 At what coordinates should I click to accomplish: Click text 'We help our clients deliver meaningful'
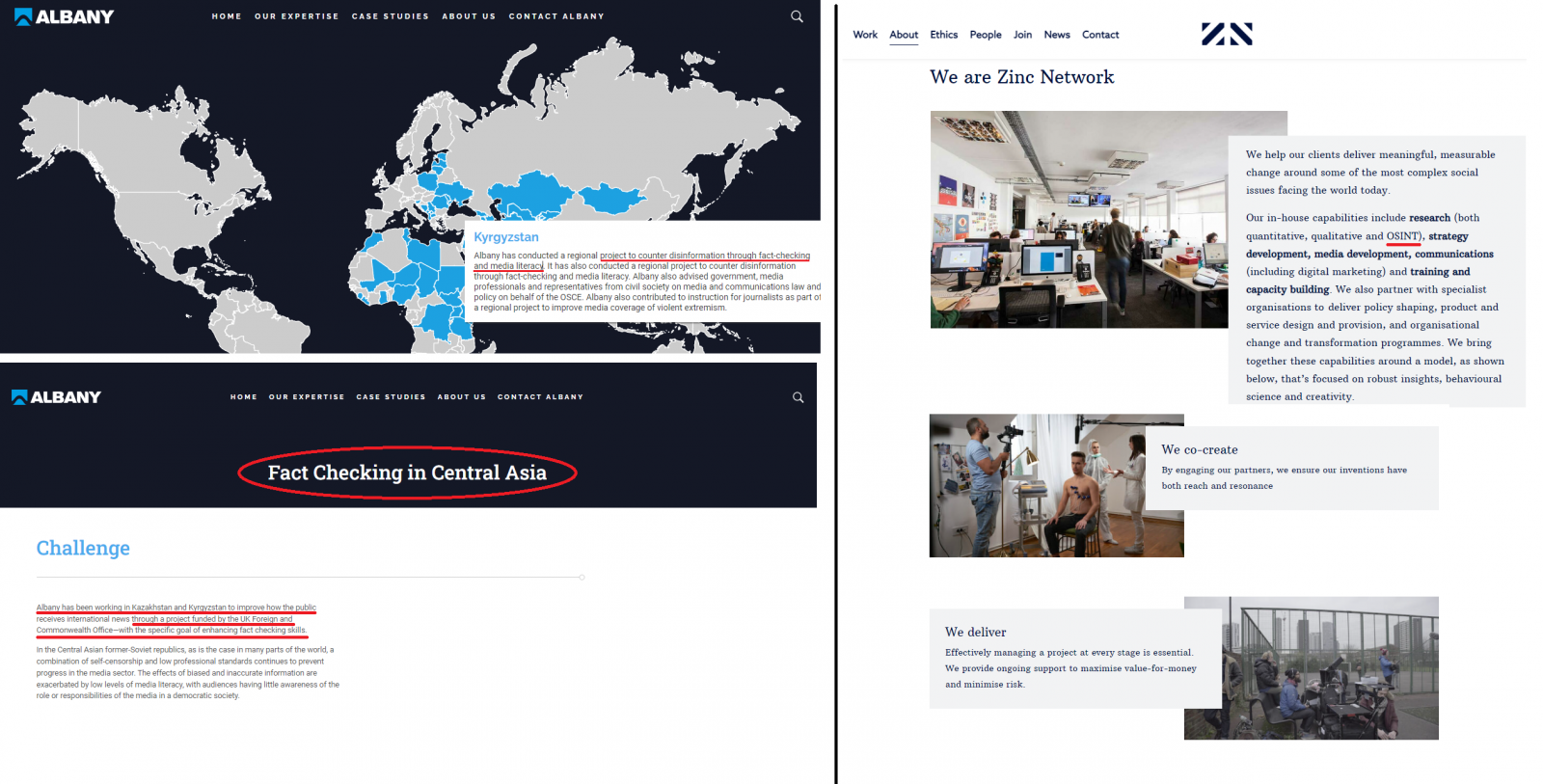[1340, 154]
